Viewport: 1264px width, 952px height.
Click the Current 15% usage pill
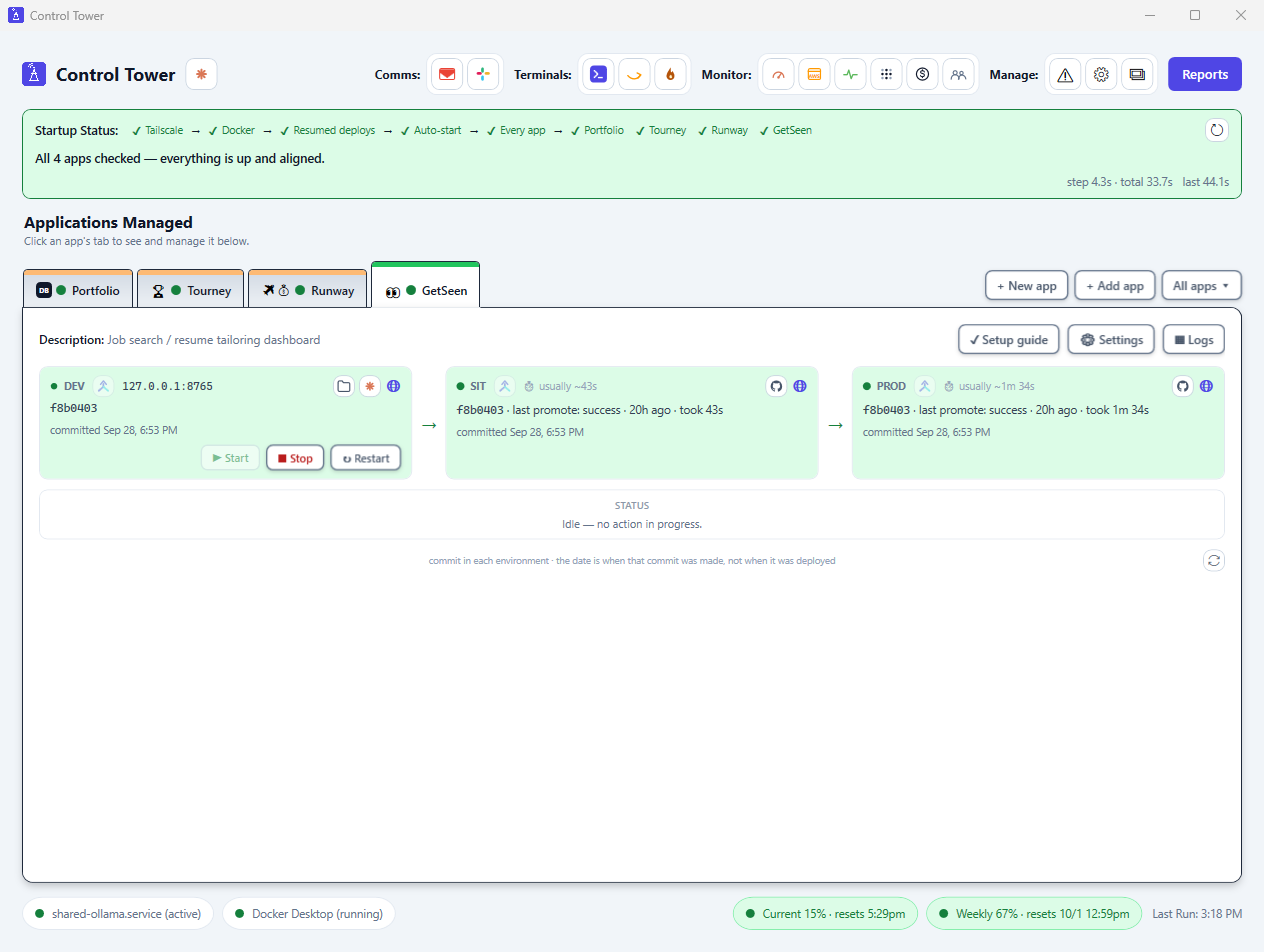point(825,913)
